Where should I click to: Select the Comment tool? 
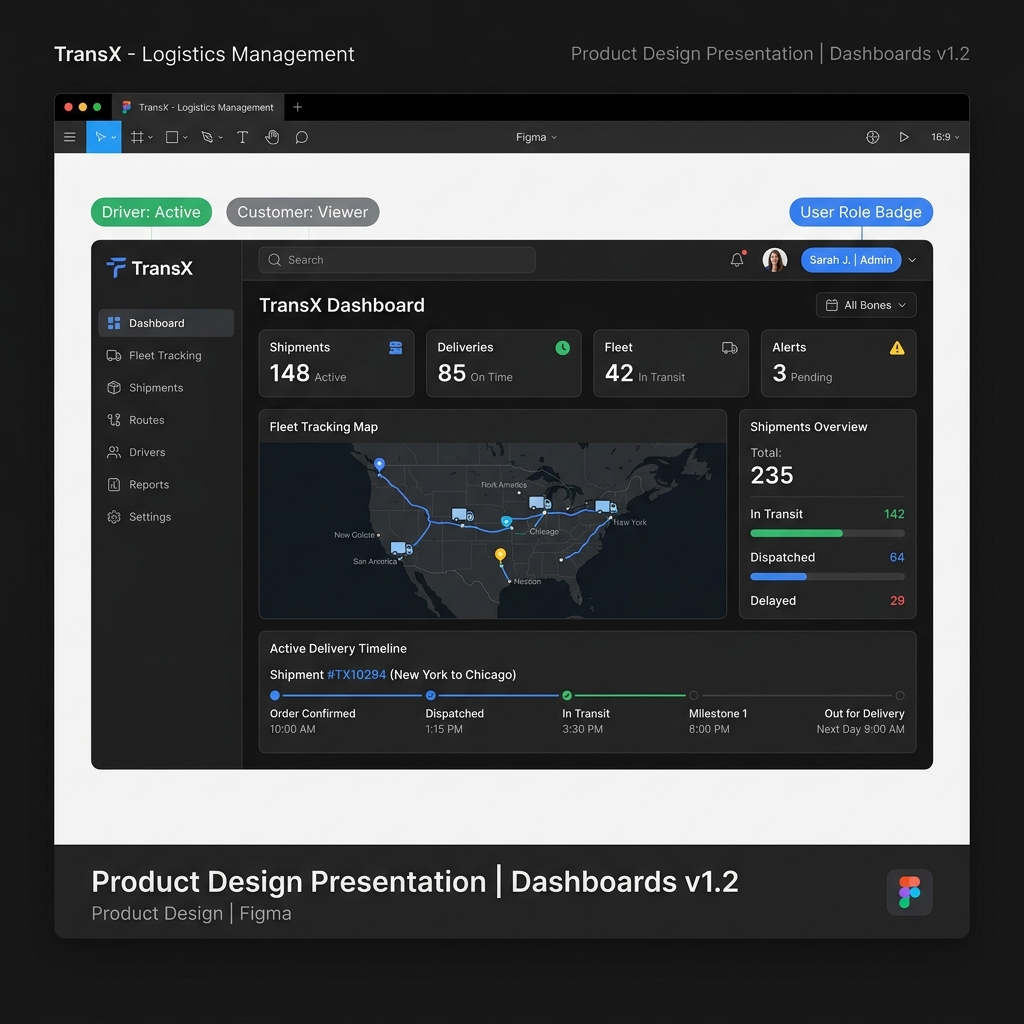301,137
